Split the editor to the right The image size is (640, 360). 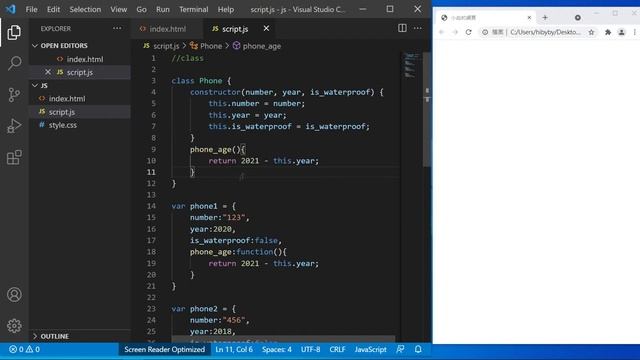click(x=402, y=28)
